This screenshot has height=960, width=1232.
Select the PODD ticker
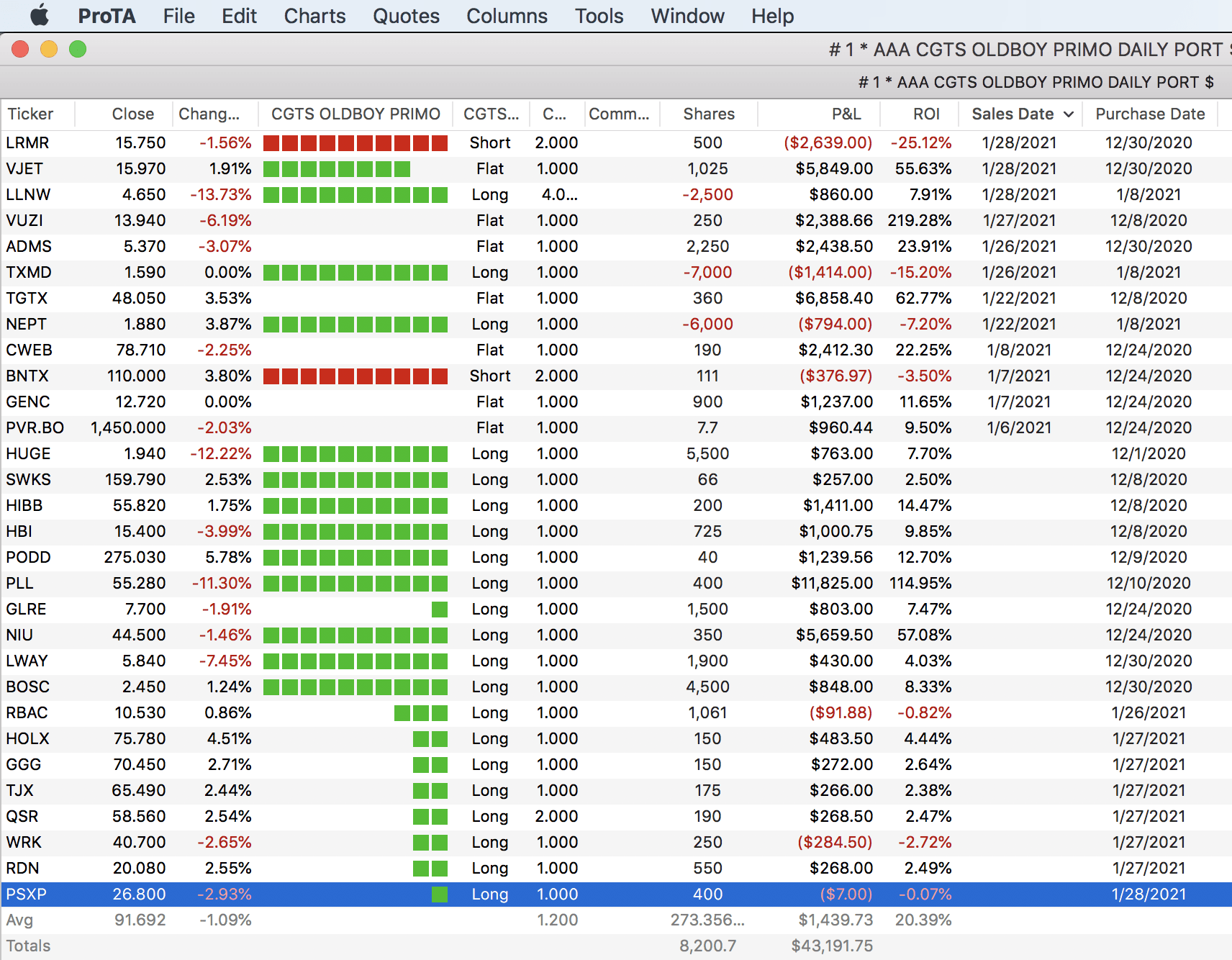[28, 557]
